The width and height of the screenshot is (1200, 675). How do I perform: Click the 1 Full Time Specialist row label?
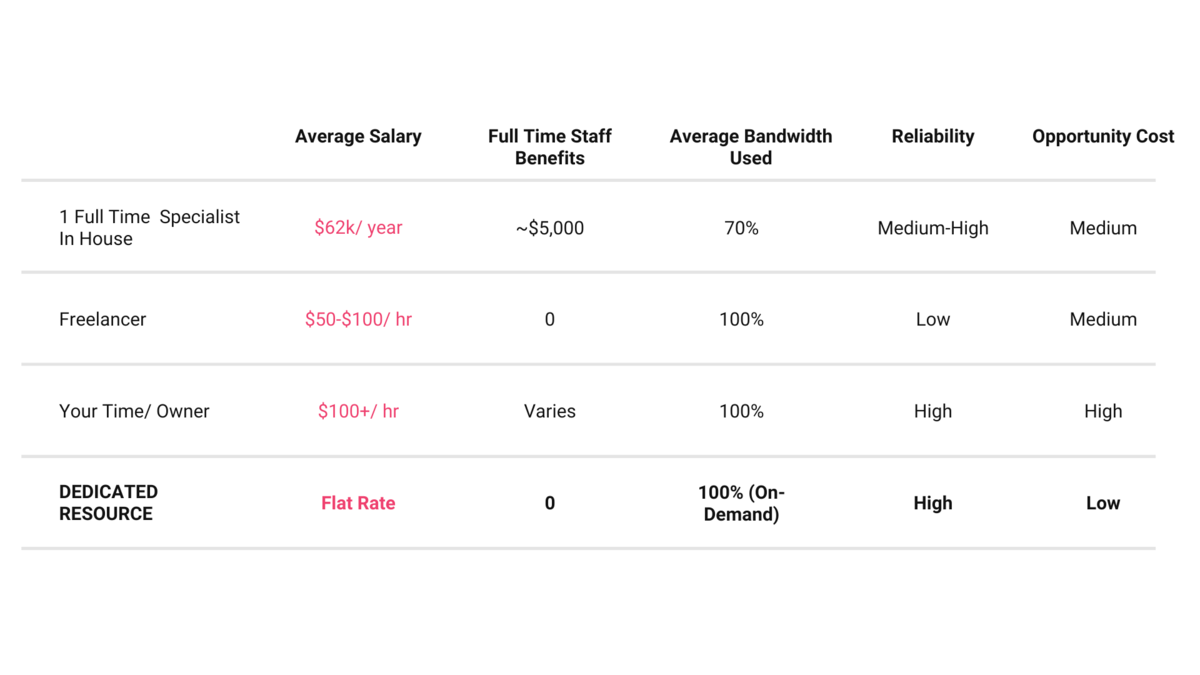[149, 228]
